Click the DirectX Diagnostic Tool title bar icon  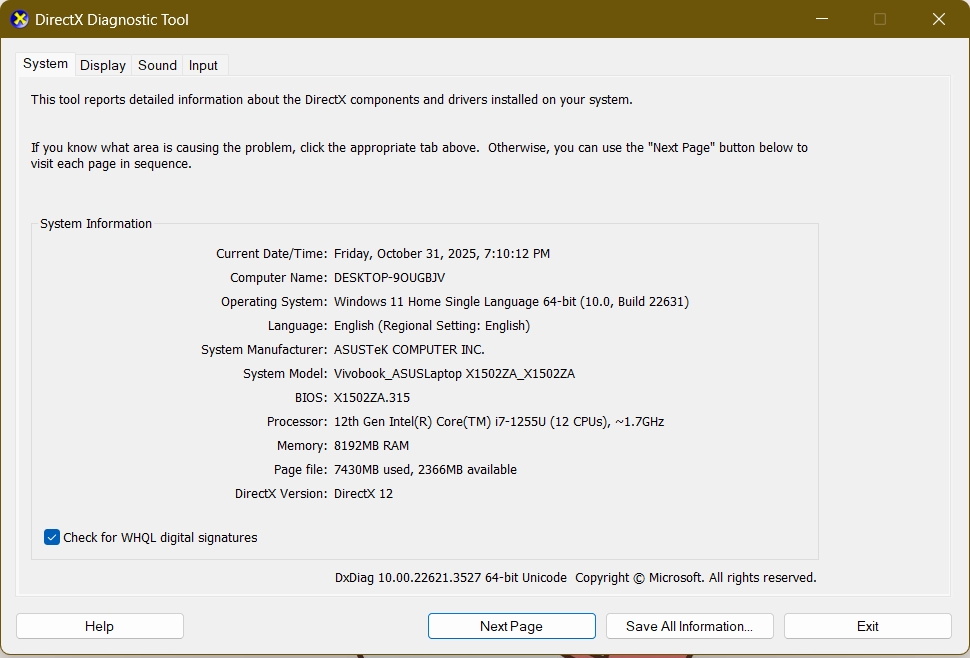pos(19,19)
